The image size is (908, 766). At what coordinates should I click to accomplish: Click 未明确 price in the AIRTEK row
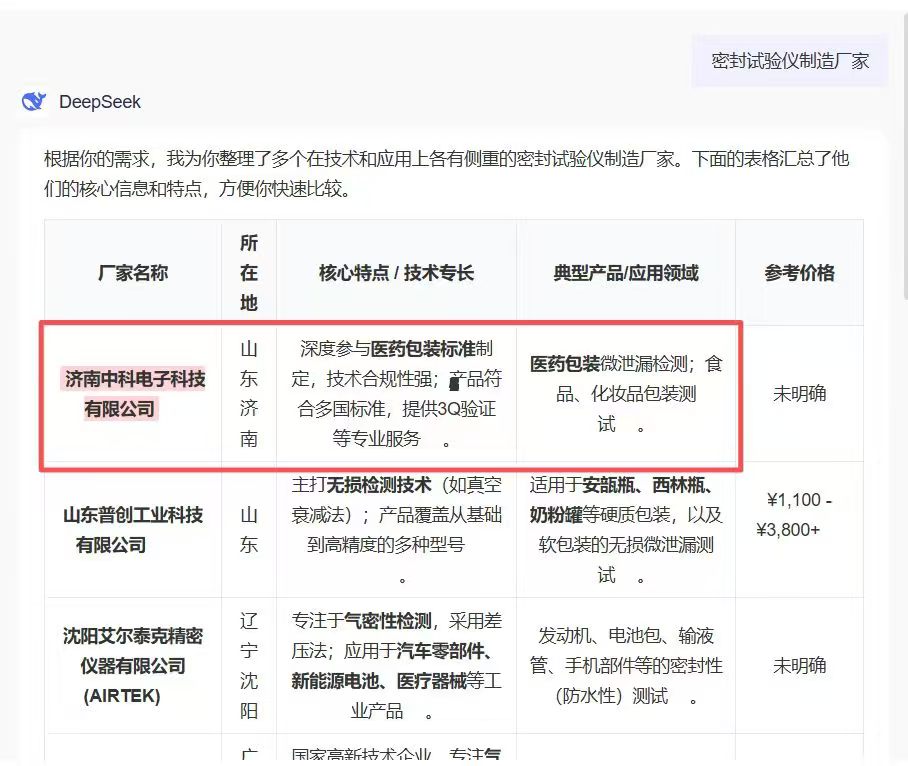(799, 666)
